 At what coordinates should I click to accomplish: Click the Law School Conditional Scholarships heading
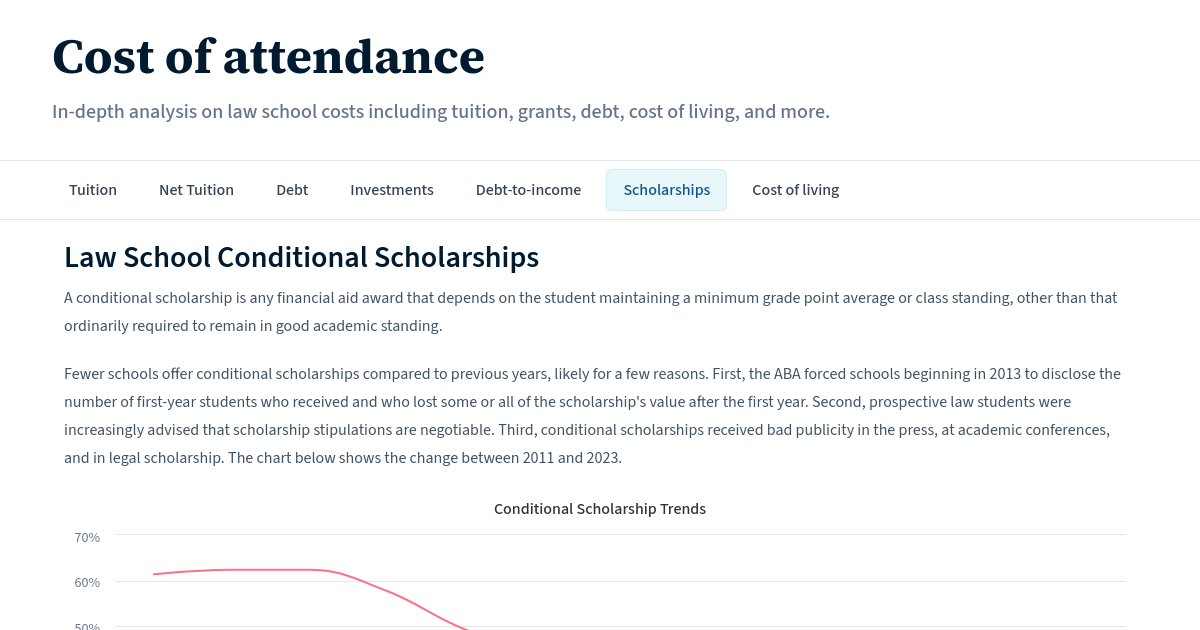click(x=301, y=258)
